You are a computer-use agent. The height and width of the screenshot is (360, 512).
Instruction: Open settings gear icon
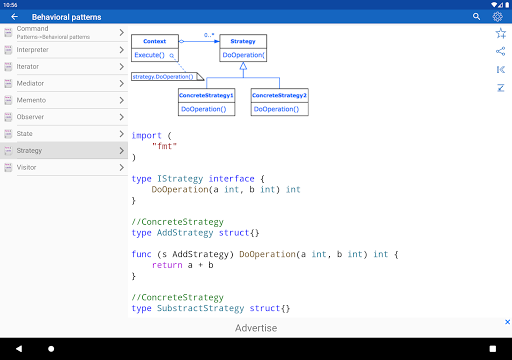click(497, 17)
